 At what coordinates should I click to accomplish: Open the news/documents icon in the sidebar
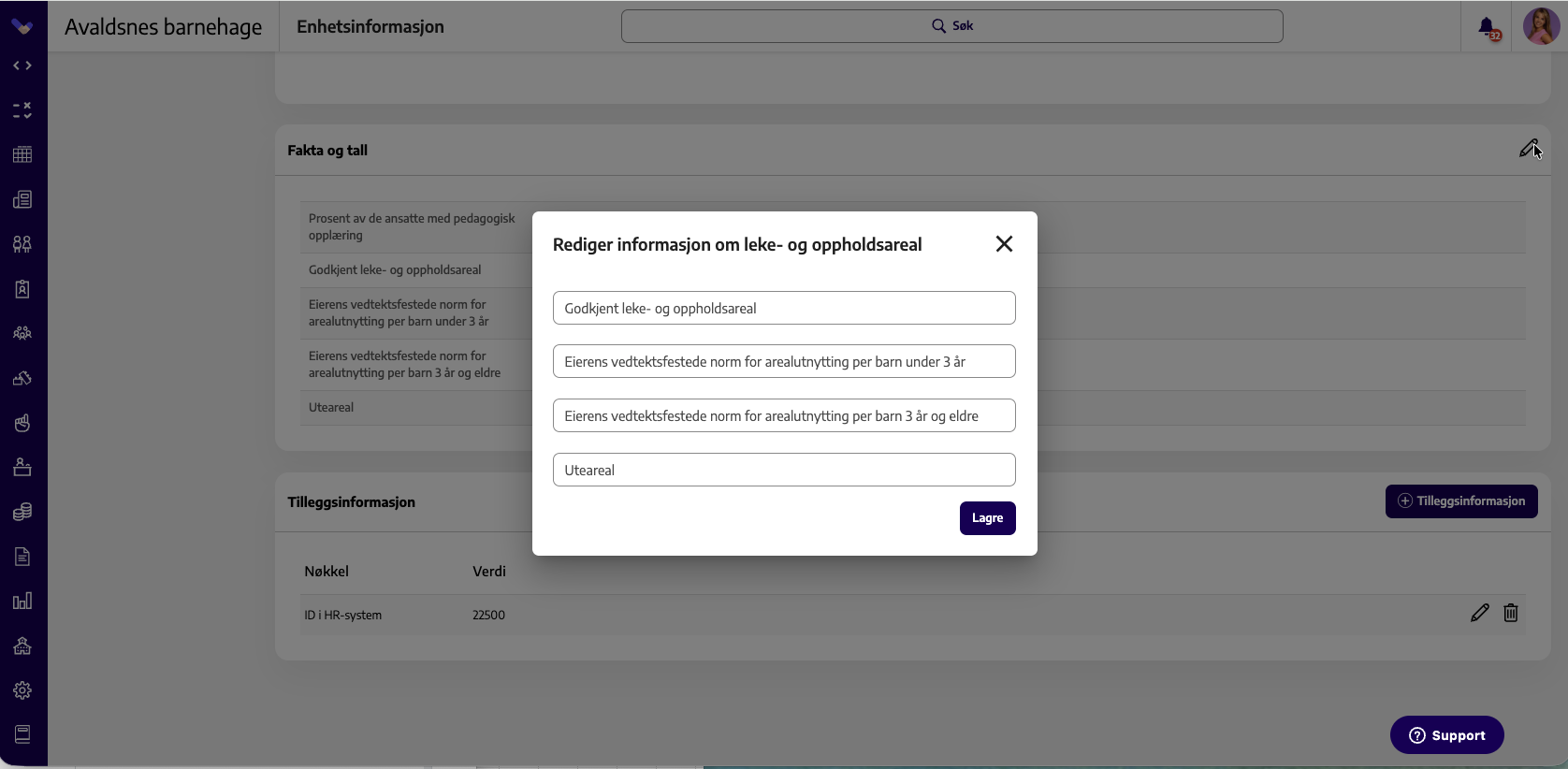[x=22, y=199]
